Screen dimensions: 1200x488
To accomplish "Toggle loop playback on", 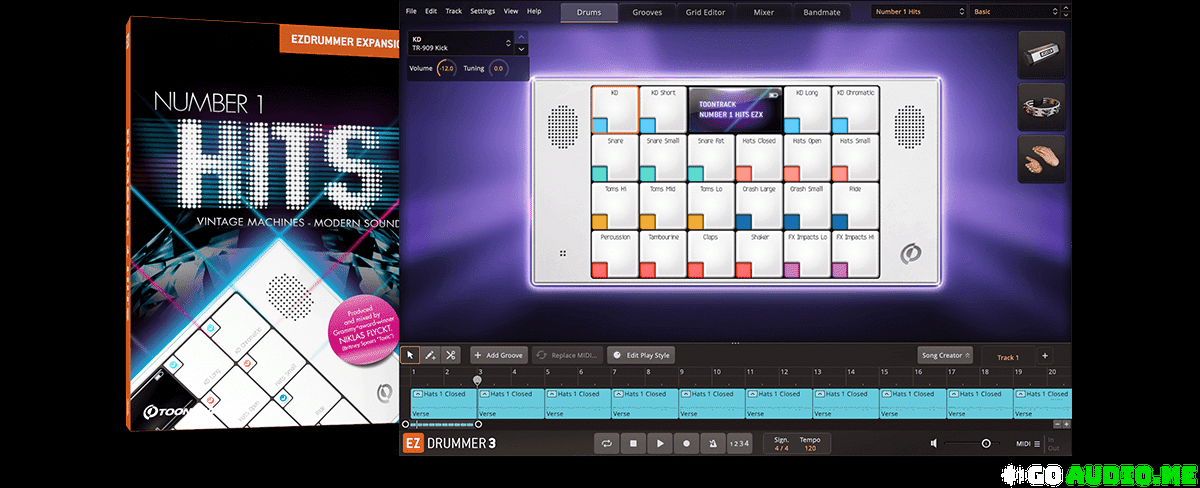I will click(606, 443).
